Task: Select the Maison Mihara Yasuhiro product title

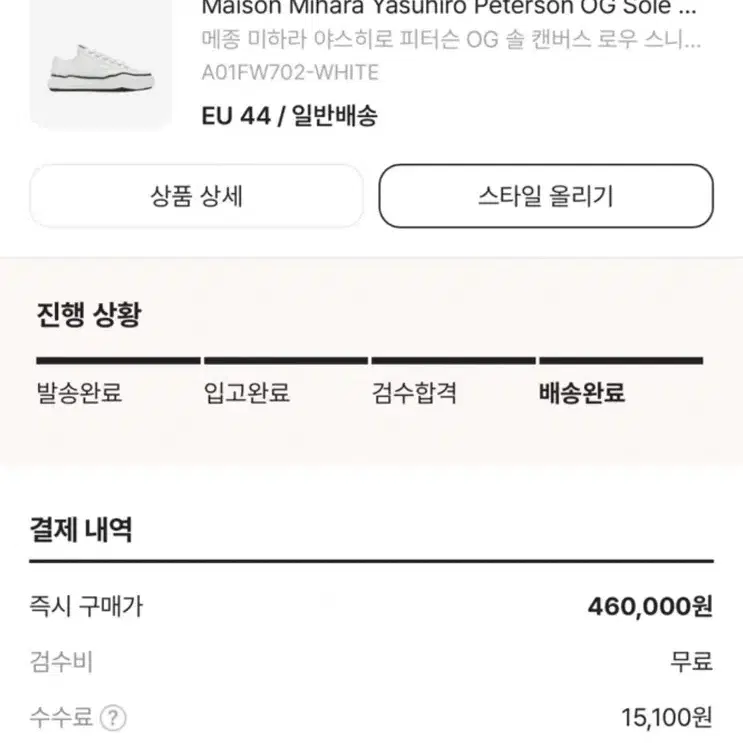Action: tap(449, 8)
